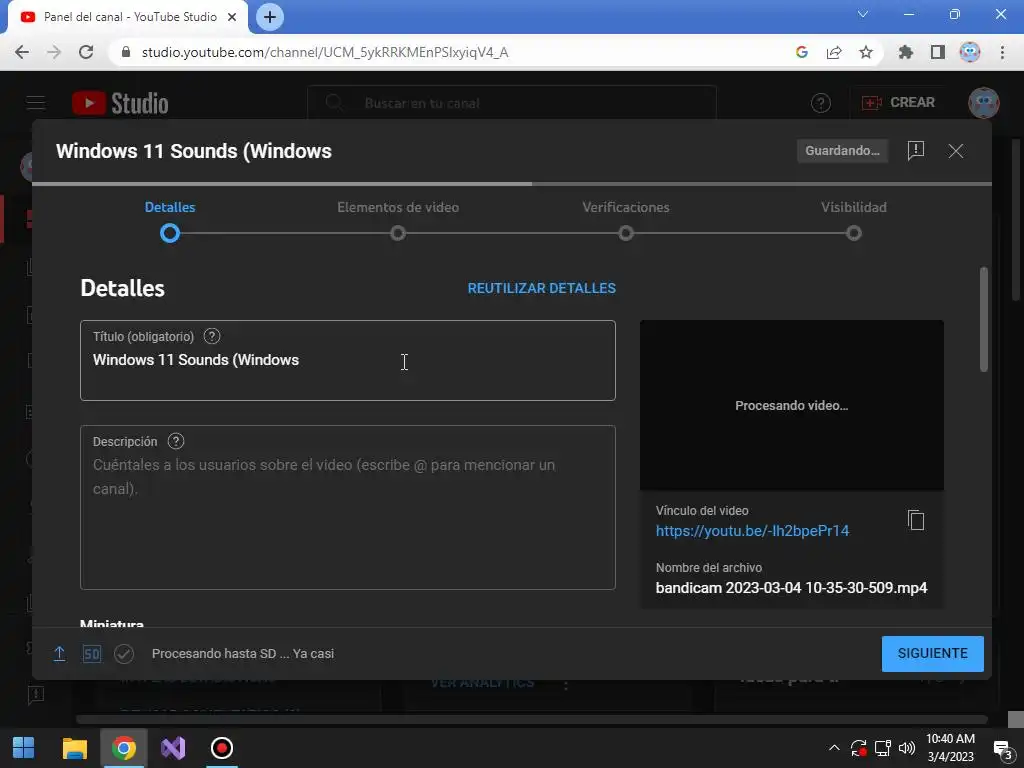
Task: Open the volume control in system tray
Action: (x=906, y=748)
